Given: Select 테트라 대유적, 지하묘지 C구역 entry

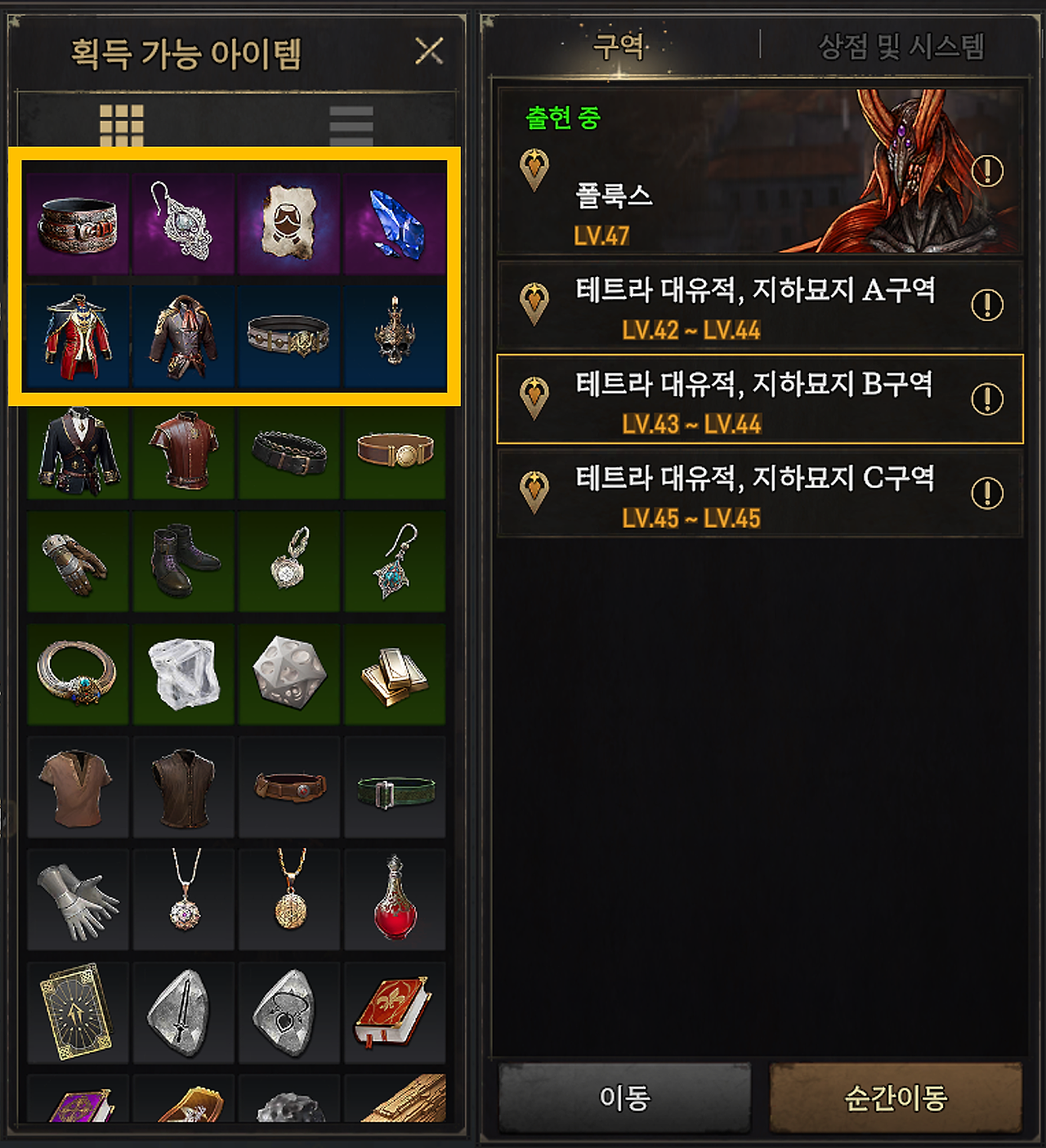Looking at the screenshot, I should pos(760,494).
